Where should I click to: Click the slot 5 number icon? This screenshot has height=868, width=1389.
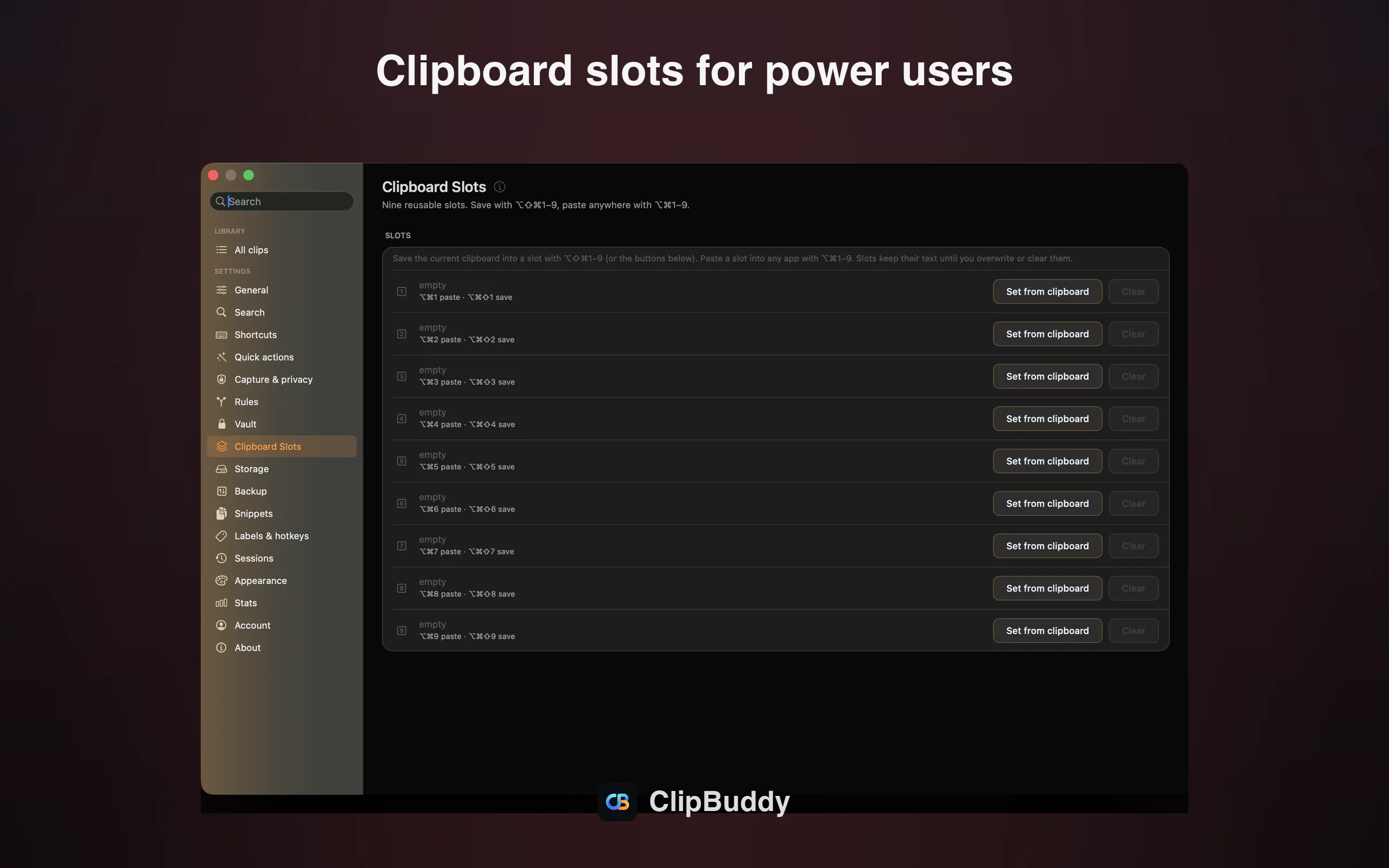coord(402,461)
